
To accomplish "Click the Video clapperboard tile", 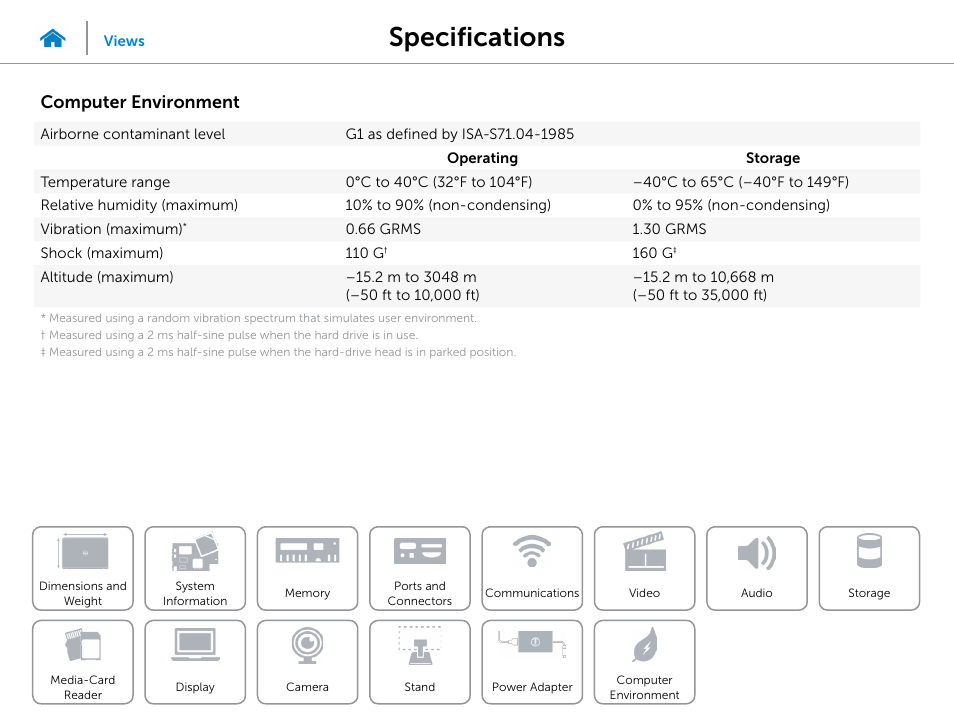I will pyautogui.click(x=644, y=568).
